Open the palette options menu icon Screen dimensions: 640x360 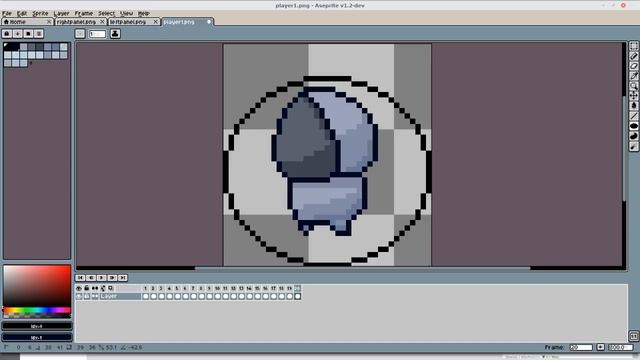(x=39, y=33)
